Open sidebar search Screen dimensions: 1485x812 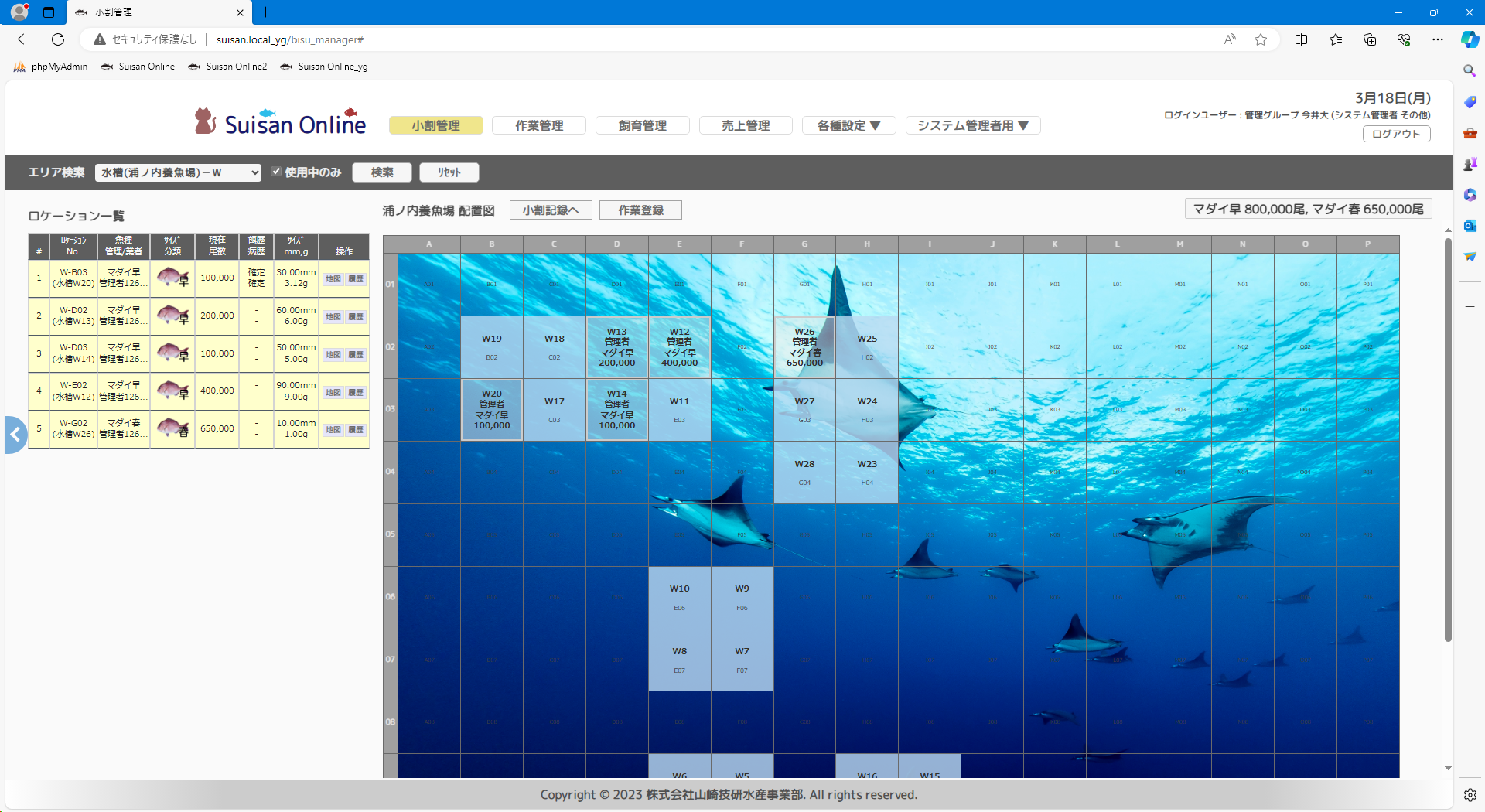point(1470,70)
